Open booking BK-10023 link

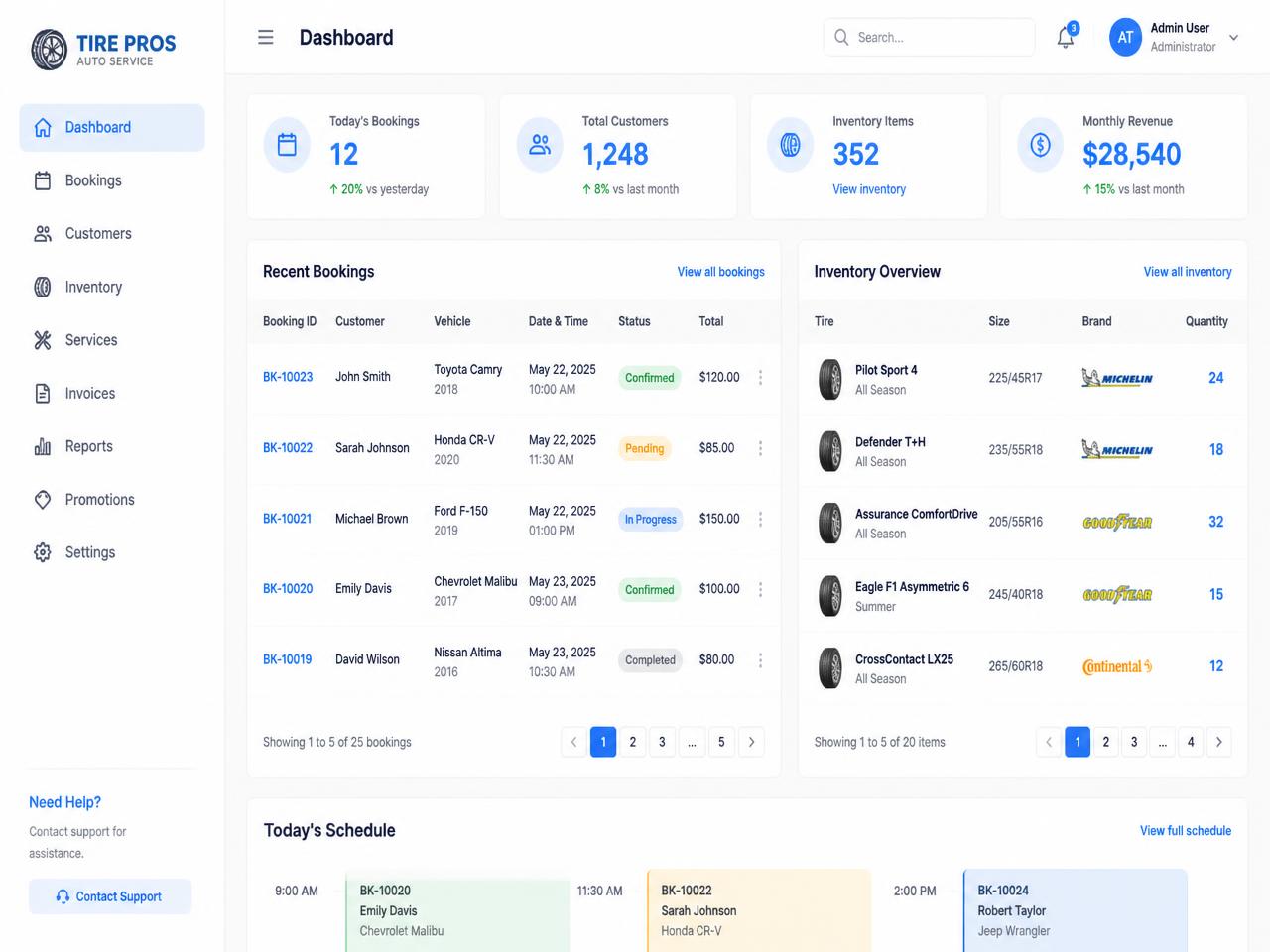(x=288, y=377)
